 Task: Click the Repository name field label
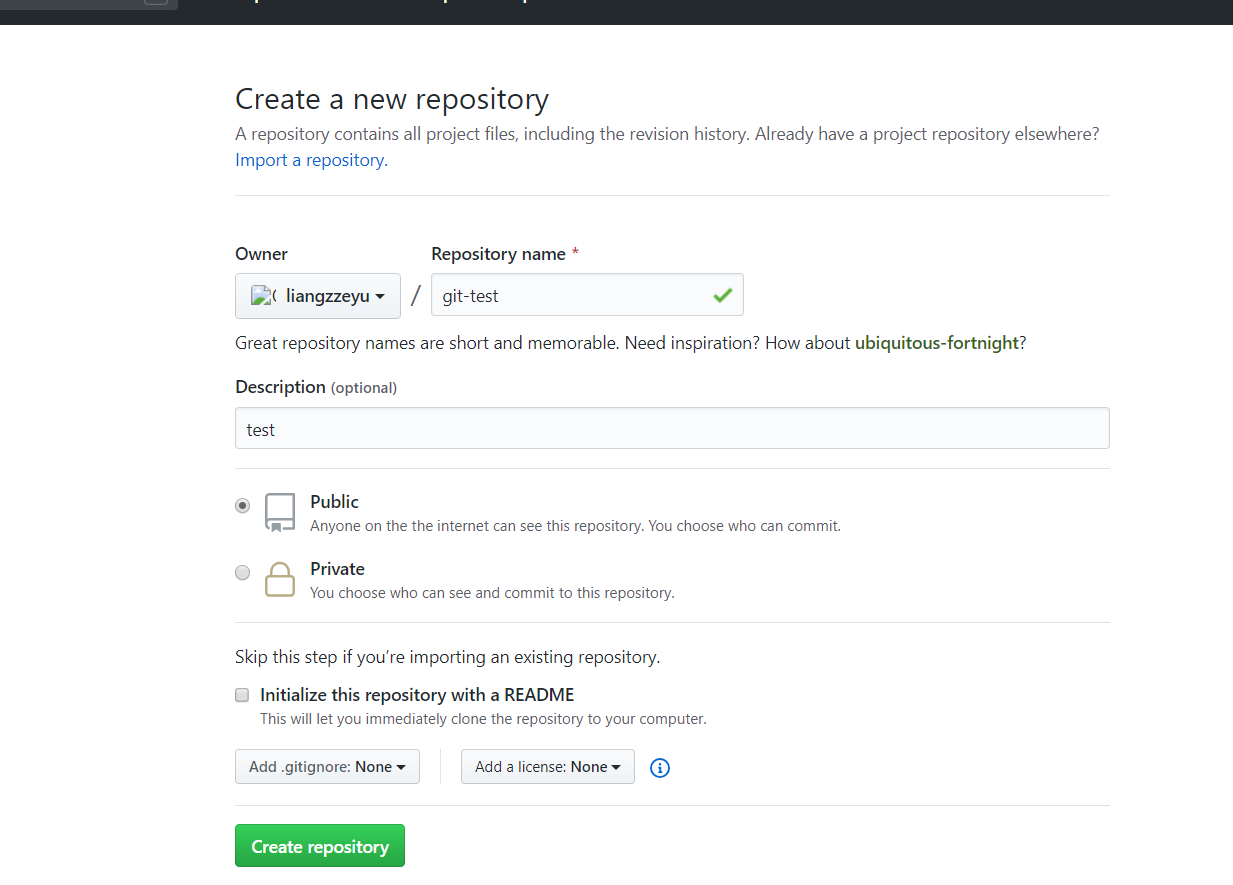(498, 254)
